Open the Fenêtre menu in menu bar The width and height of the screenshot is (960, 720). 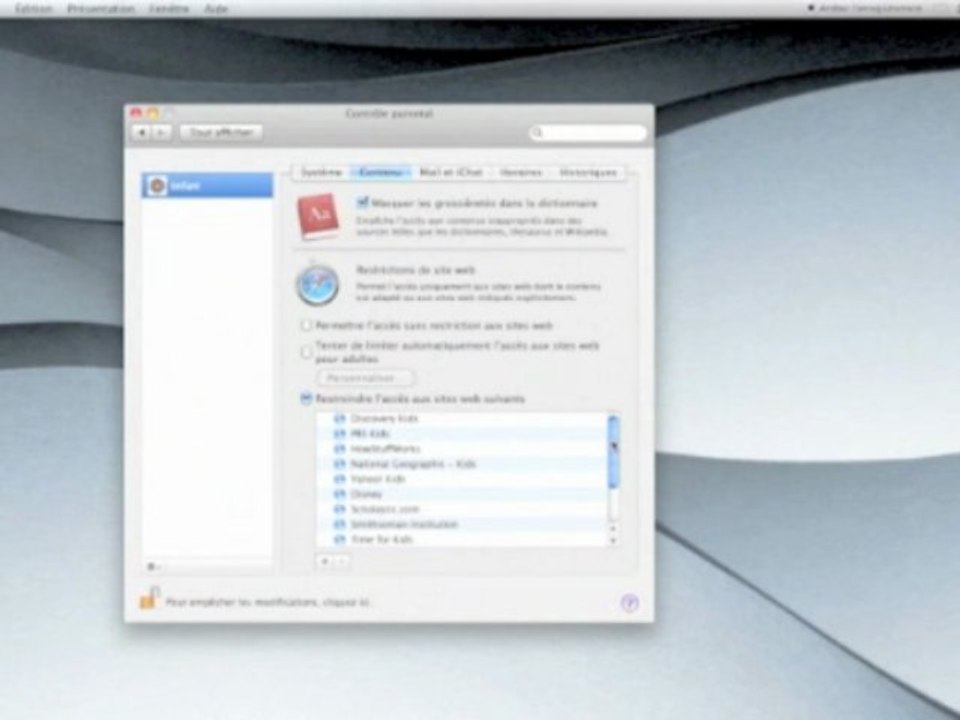coord(169,9)
